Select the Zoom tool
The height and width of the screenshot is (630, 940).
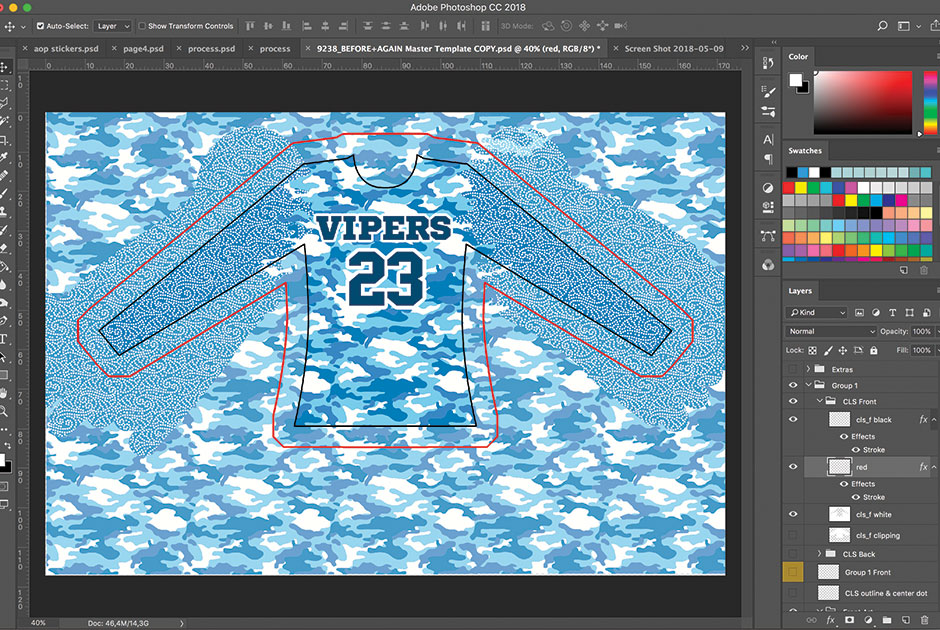coord(4,411)
